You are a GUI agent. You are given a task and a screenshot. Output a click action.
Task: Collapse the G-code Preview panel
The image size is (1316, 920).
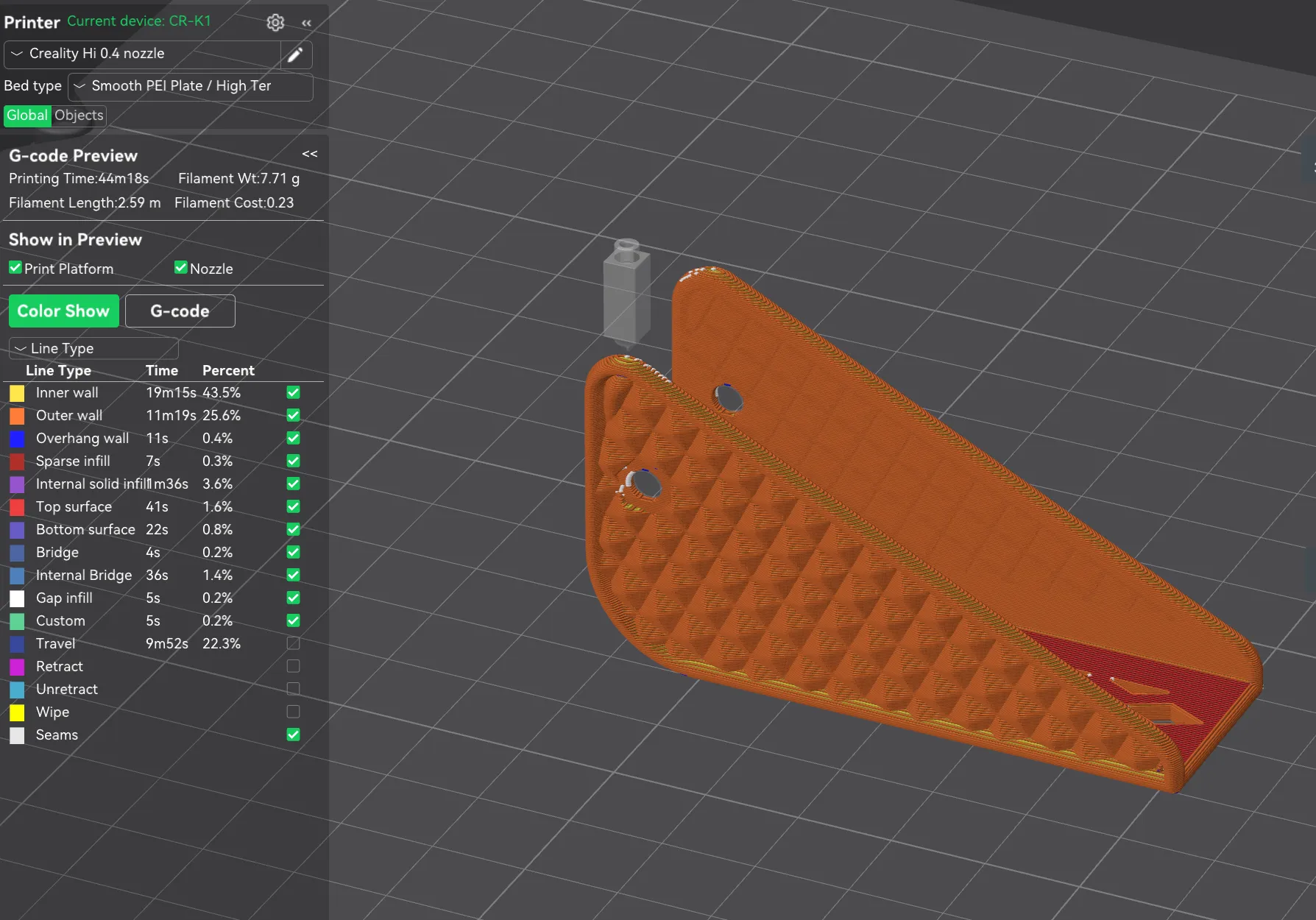(x=310, y=154)
